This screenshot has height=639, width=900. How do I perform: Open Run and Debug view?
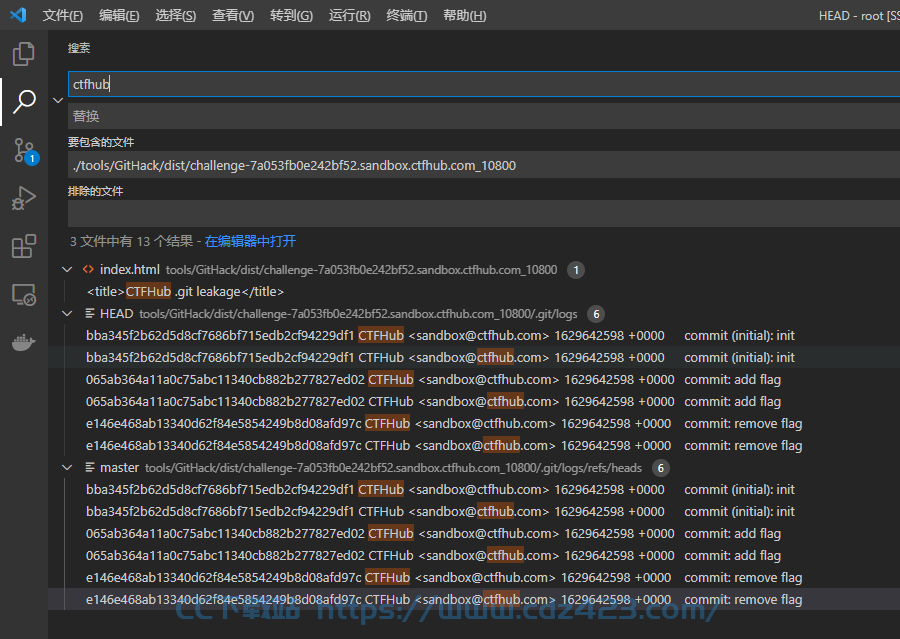pyautogui.click(x=24, y=199)
